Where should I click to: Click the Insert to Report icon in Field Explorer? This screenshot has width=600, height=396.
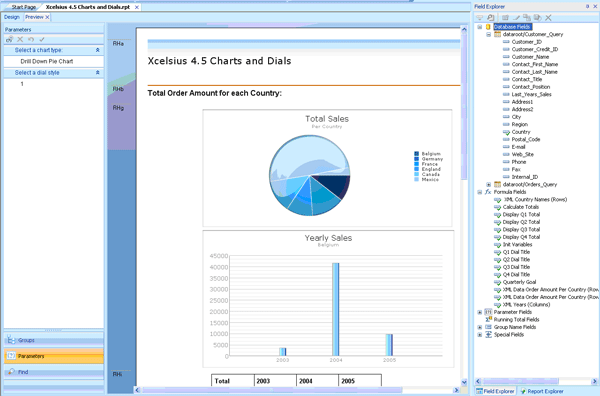coord(479,18)
